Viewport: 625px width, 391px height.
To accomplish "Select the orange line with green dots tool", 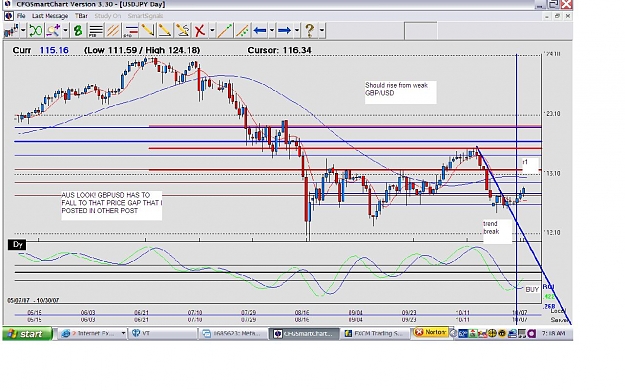I will 242,30.
